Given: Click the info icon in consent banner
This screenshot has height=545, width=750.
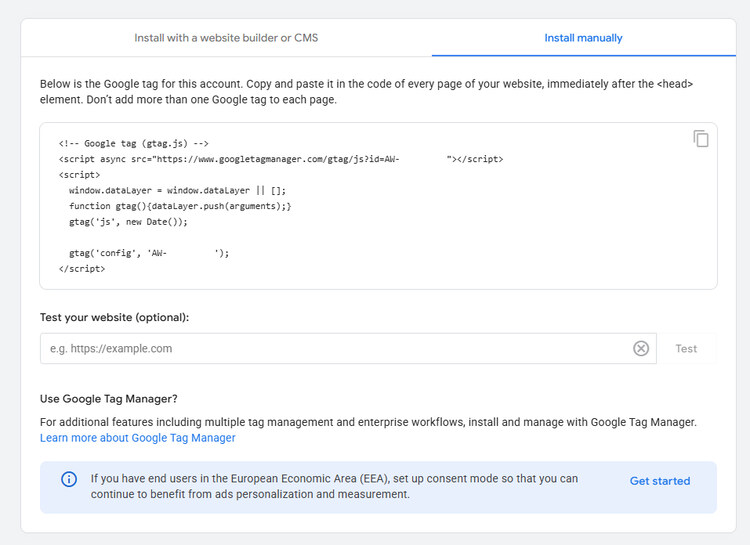Looking at the screenshot, I should point(69,479).
